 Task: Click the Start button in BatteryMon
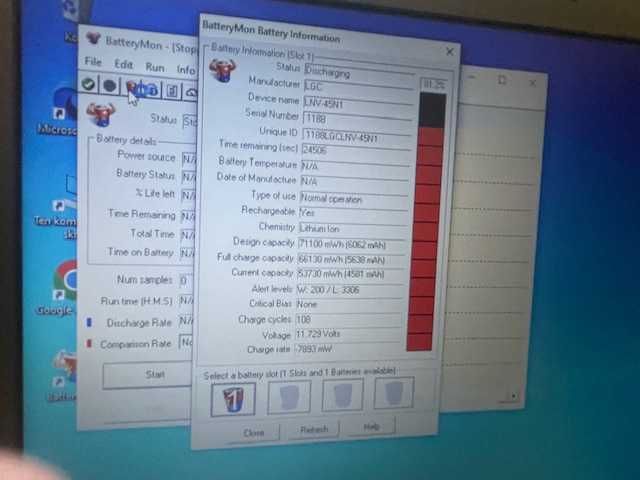coord(148,375)
